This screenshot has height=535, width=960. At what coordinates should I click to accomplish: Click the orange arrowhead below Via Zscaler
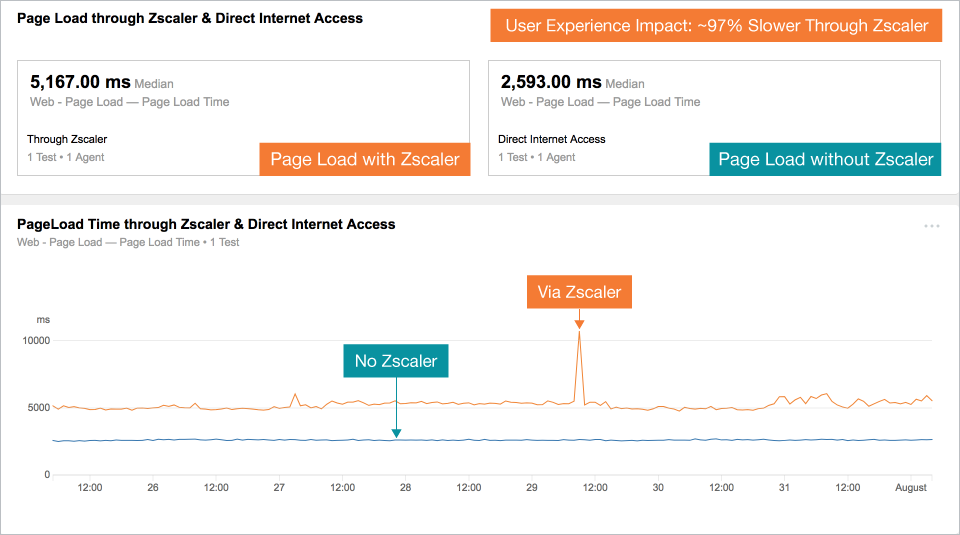point(579,322)
